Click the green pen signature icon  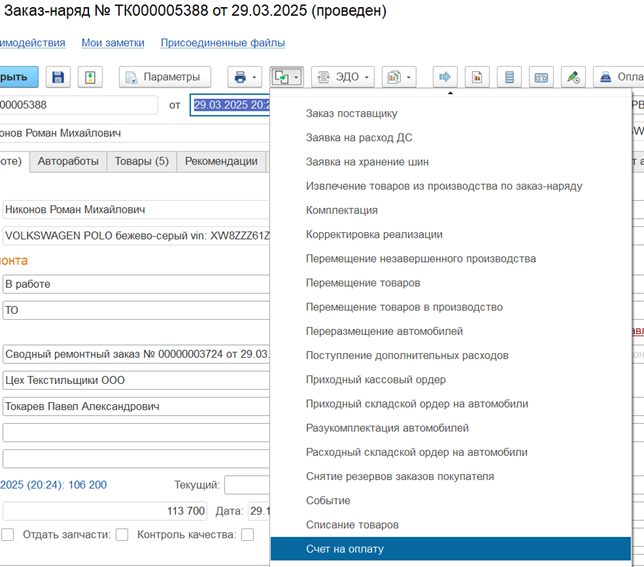pyautogui.click(x=573, y=77)
